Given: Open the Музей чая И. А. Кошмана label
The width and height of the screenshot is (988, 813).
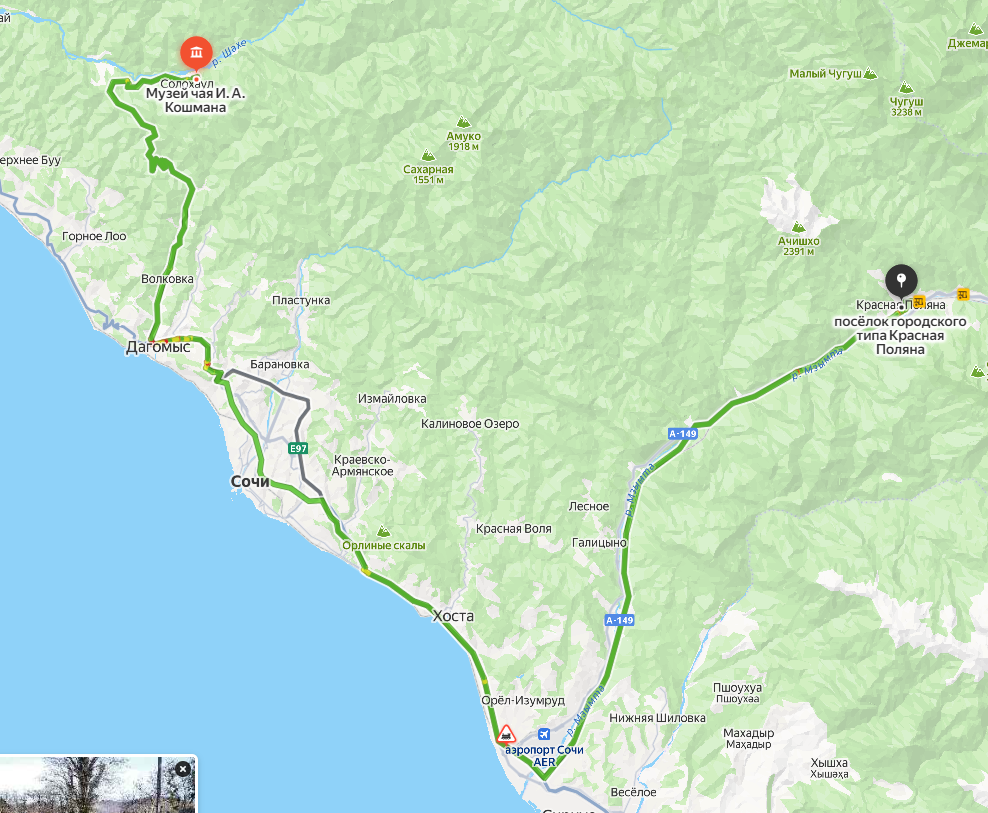Looking at the screenshot, I should [195, 100].
